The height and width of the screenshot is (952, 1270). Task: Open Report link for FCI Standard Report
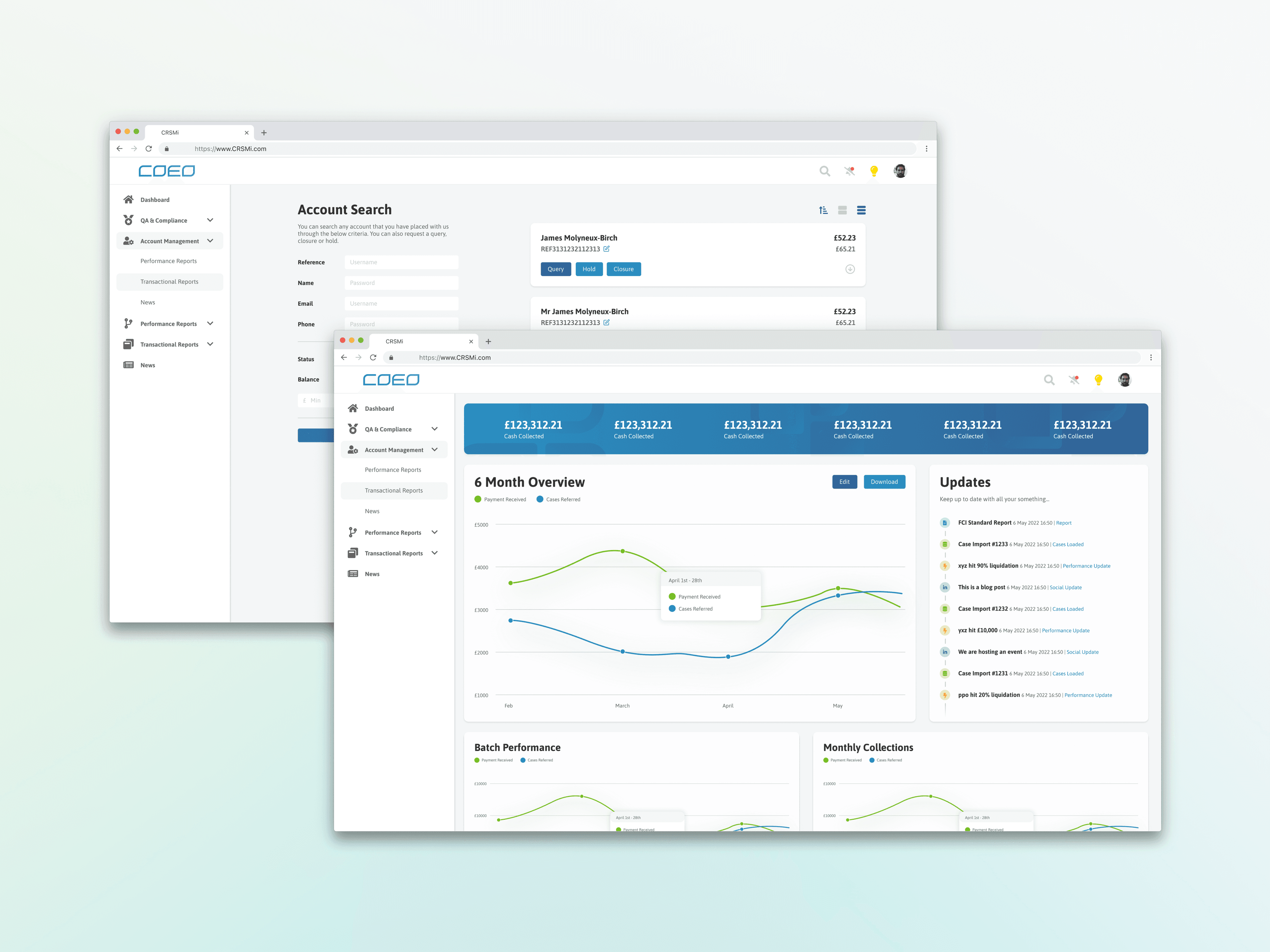pos(1064,523)
